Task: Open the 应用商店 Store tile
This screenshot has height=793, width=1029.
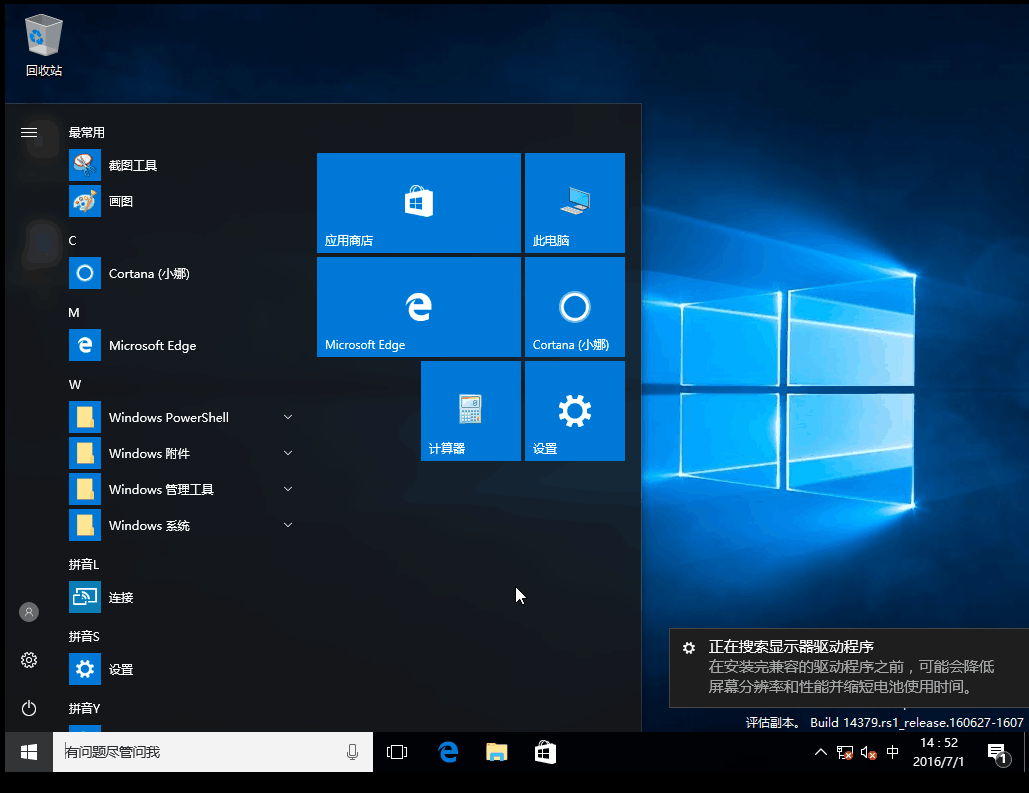Action: point(418,202)
